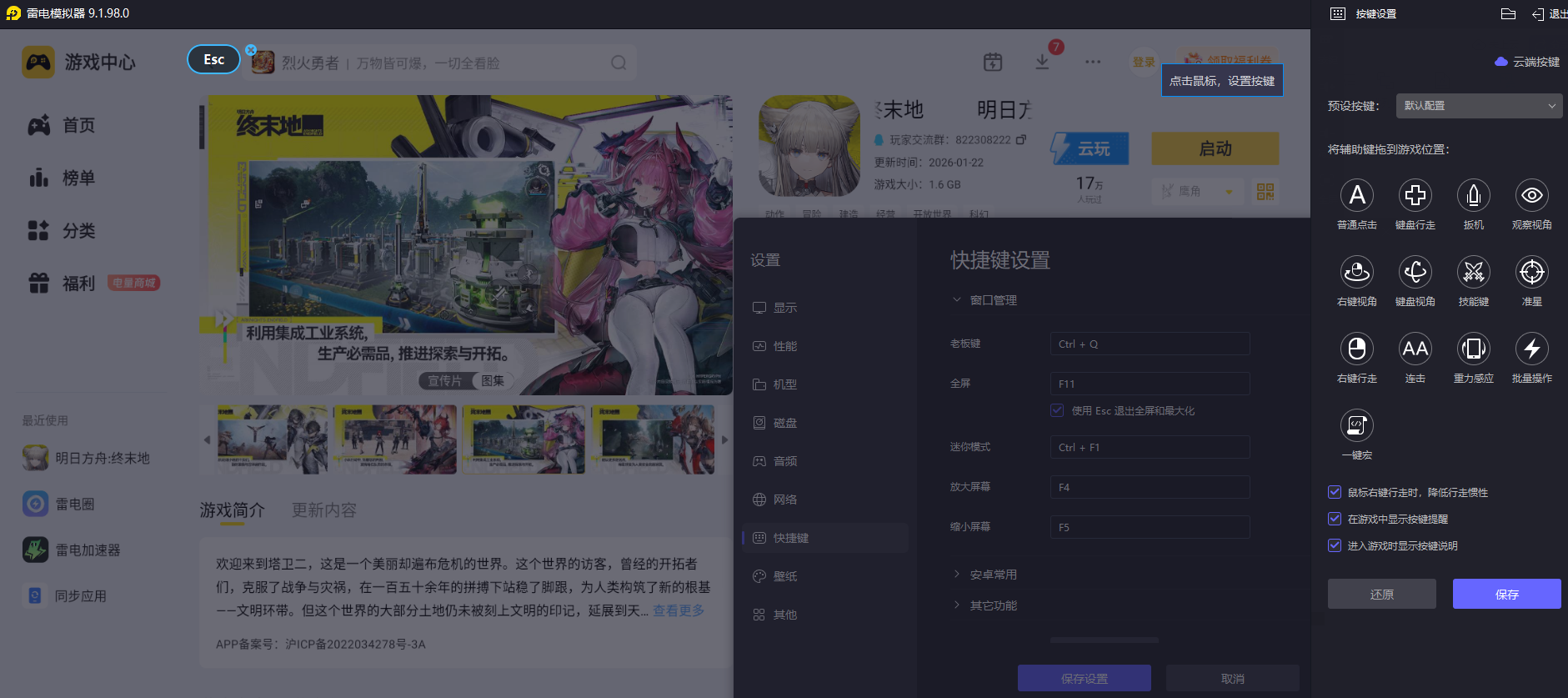Image resolution: width=1568 pixels, height=698 pixels.
Task: Expand the 其它功能 section
Action: pyautogui.click(x=956, y=605)
